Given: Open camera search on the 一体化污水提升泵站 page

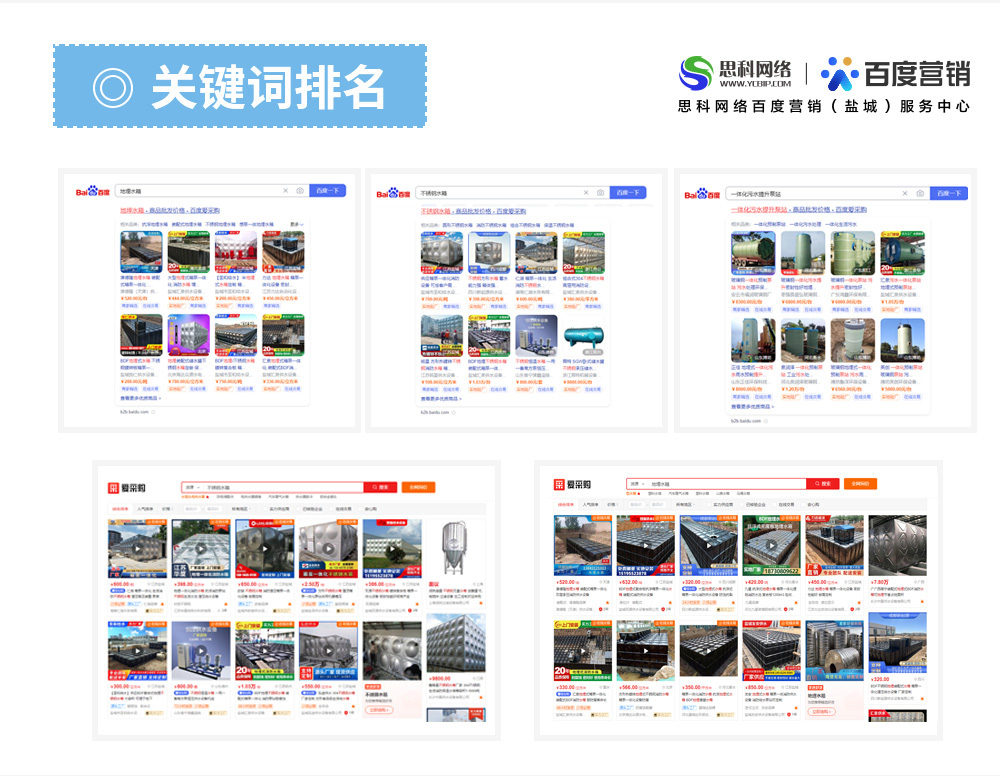Looking at the screenshot, I should tap(918, 195).
